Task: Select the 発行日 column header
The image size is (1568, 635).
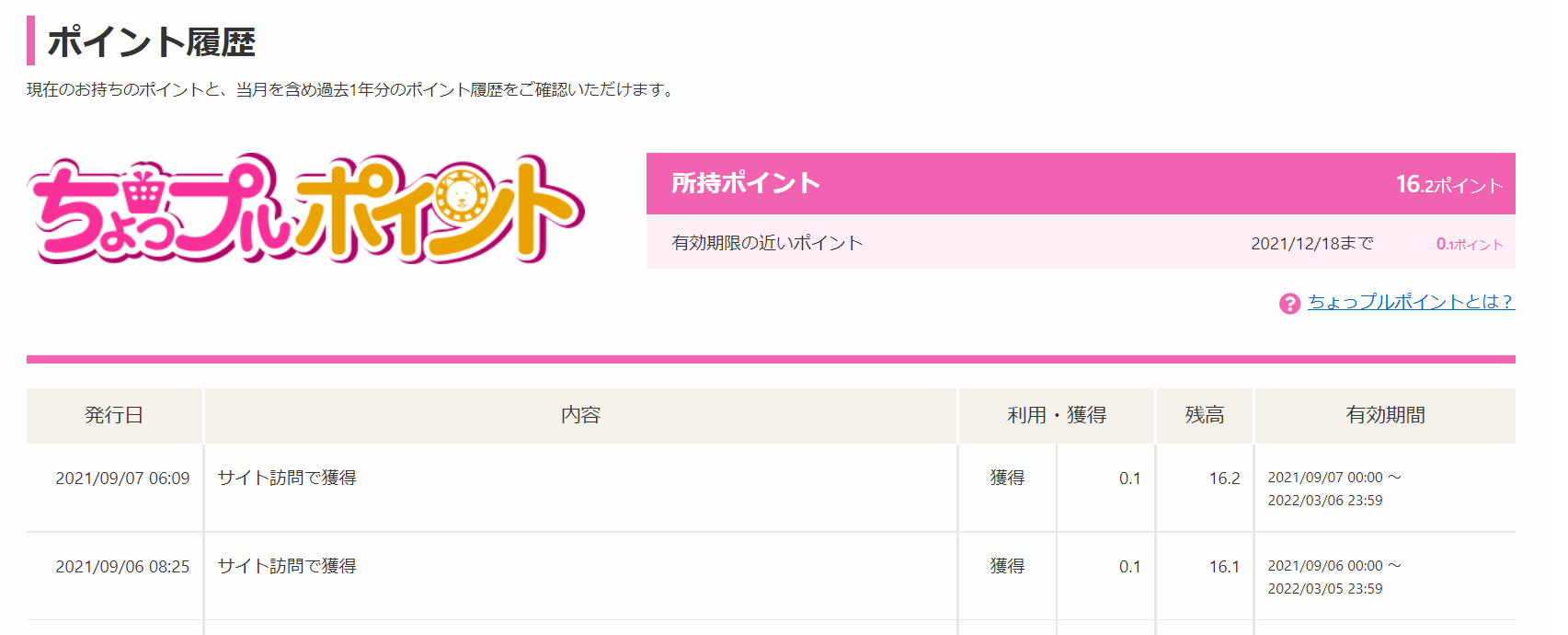Action: [114, 416]
